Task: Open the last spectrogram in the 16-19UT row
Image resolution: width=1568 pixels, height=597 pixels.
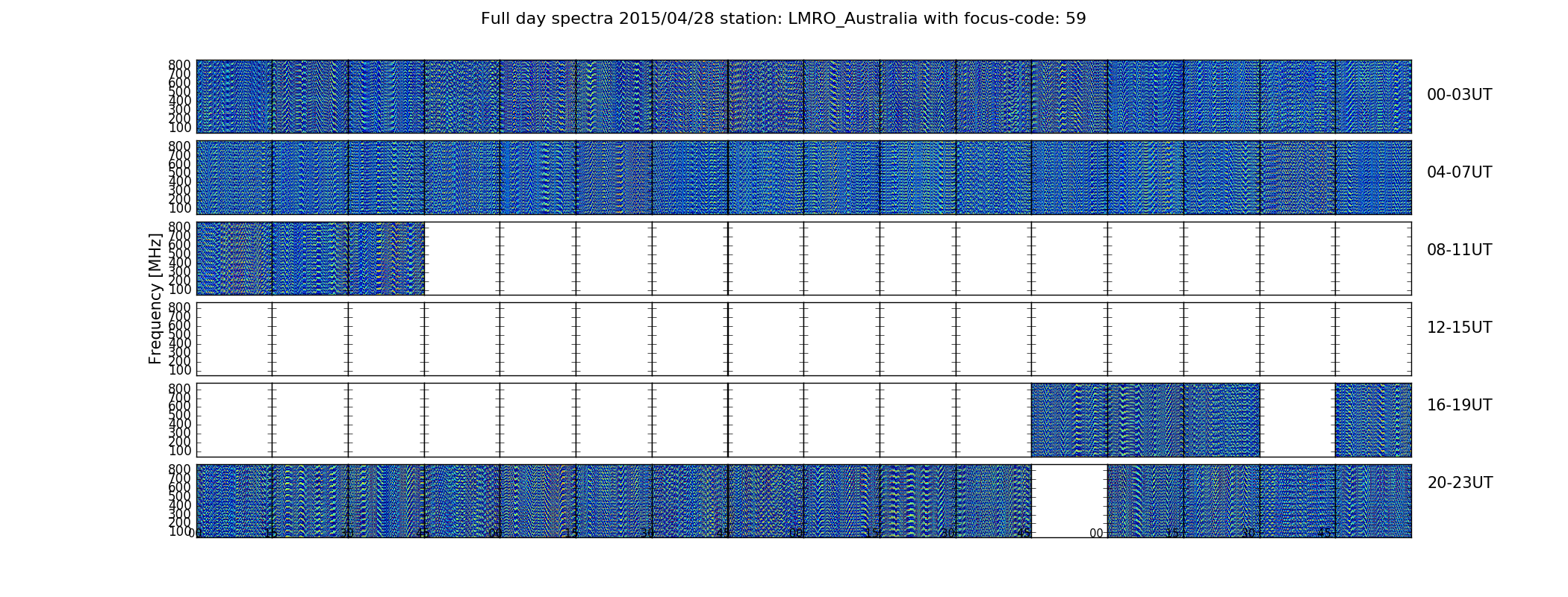Action: point(1373,420)
